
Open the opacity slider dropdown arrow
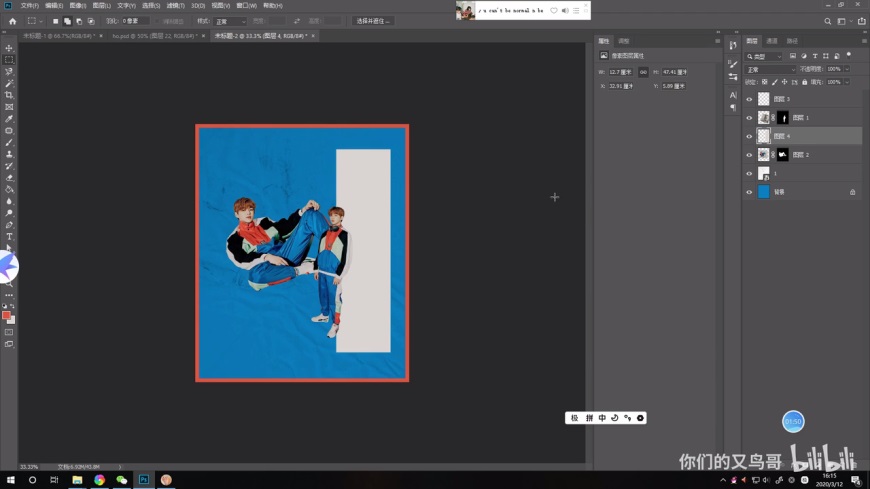[847, 69]
